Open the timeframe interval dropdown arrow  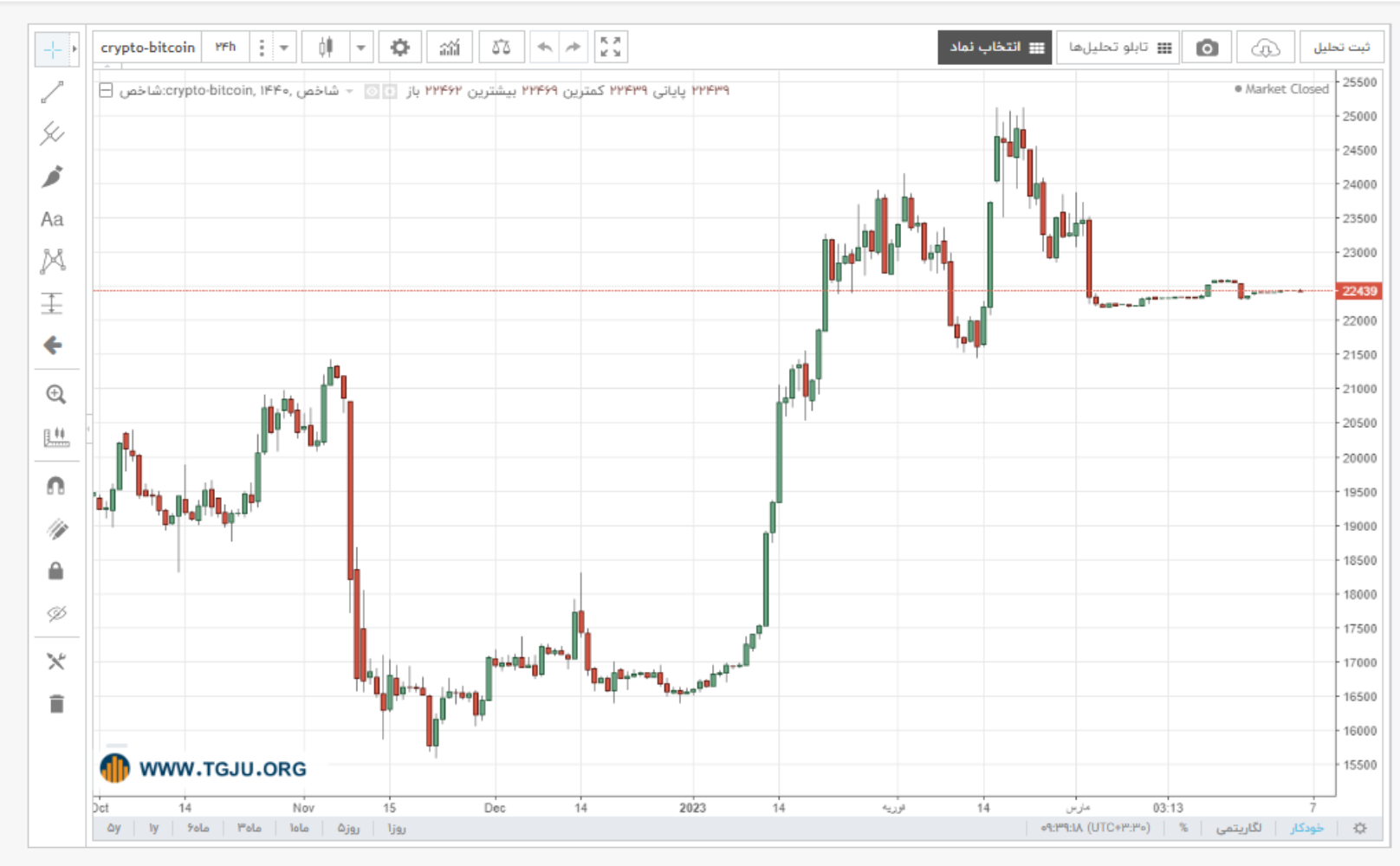[x=284, y=48]
